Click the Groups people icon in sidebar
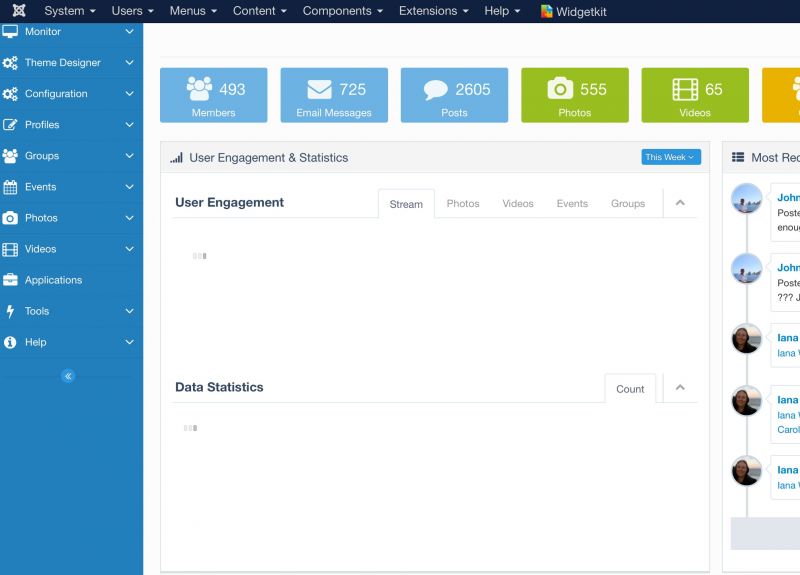The width and height of the screenshot is (800, 575). point(10,156)
